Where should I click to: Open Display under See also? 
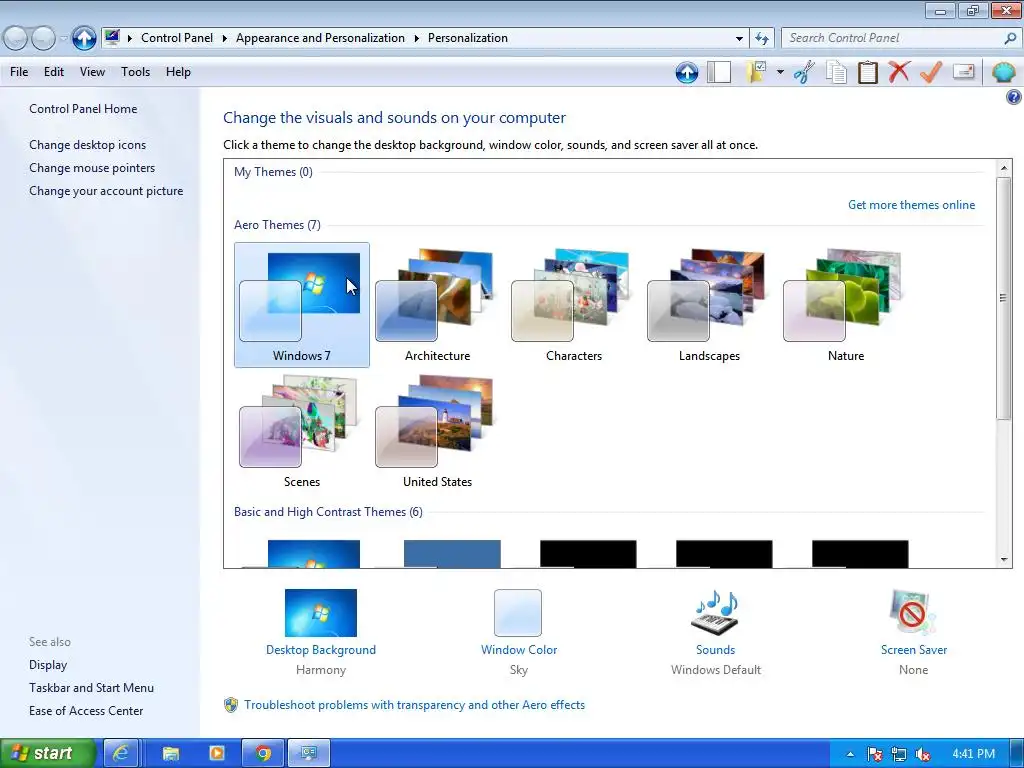point(48,665)
